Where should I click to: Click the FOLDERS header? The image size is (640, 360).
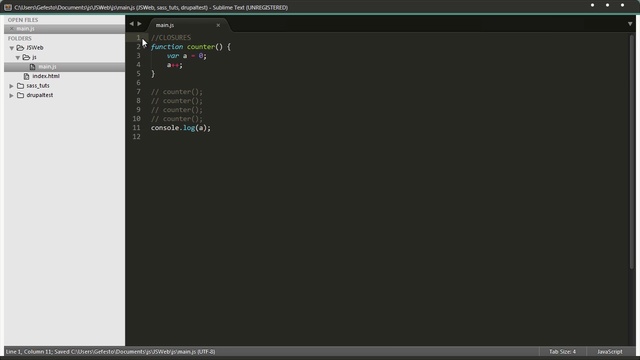(20, 38)
